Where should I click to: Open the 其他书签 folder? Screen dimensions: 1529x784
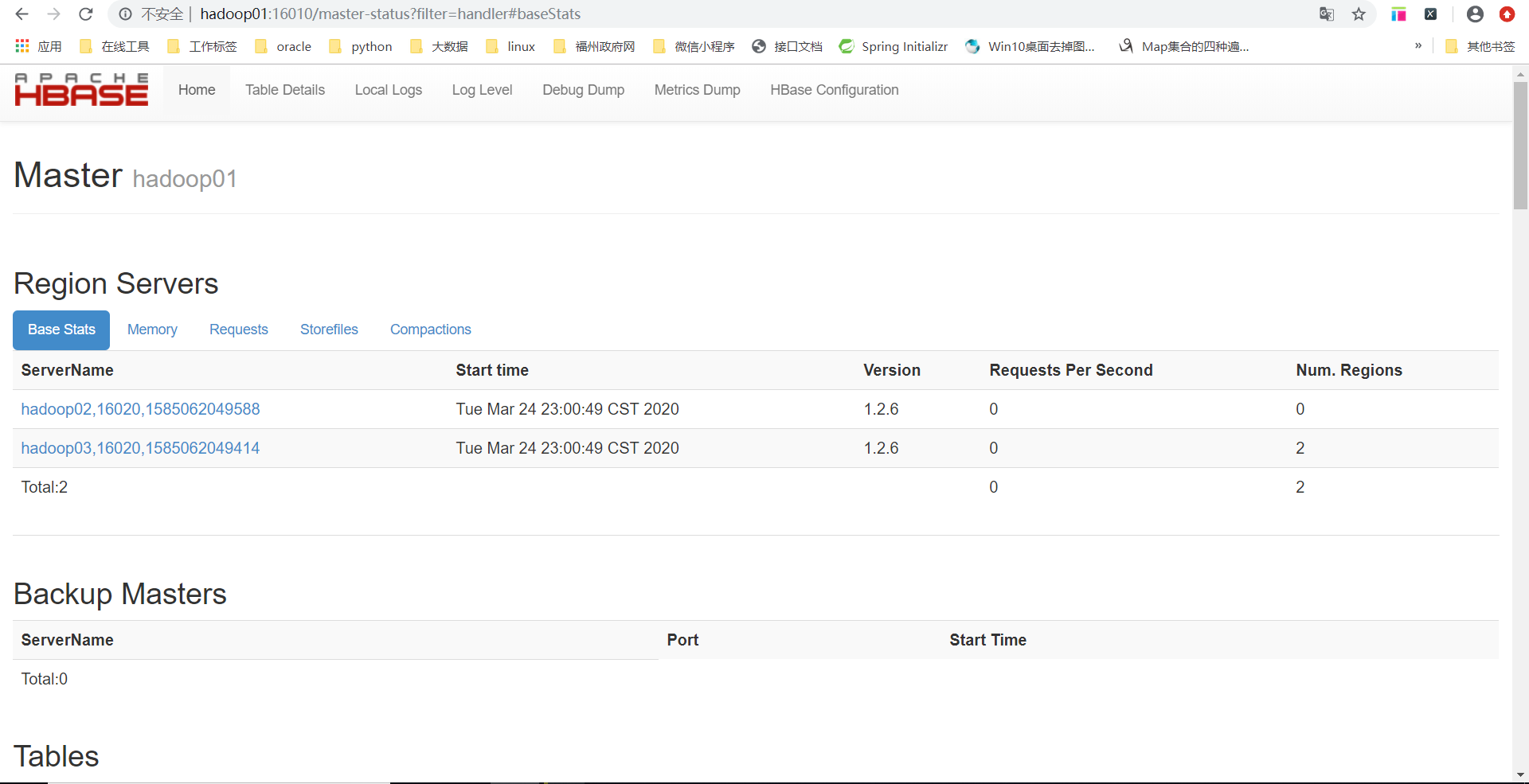(1480, 46)
